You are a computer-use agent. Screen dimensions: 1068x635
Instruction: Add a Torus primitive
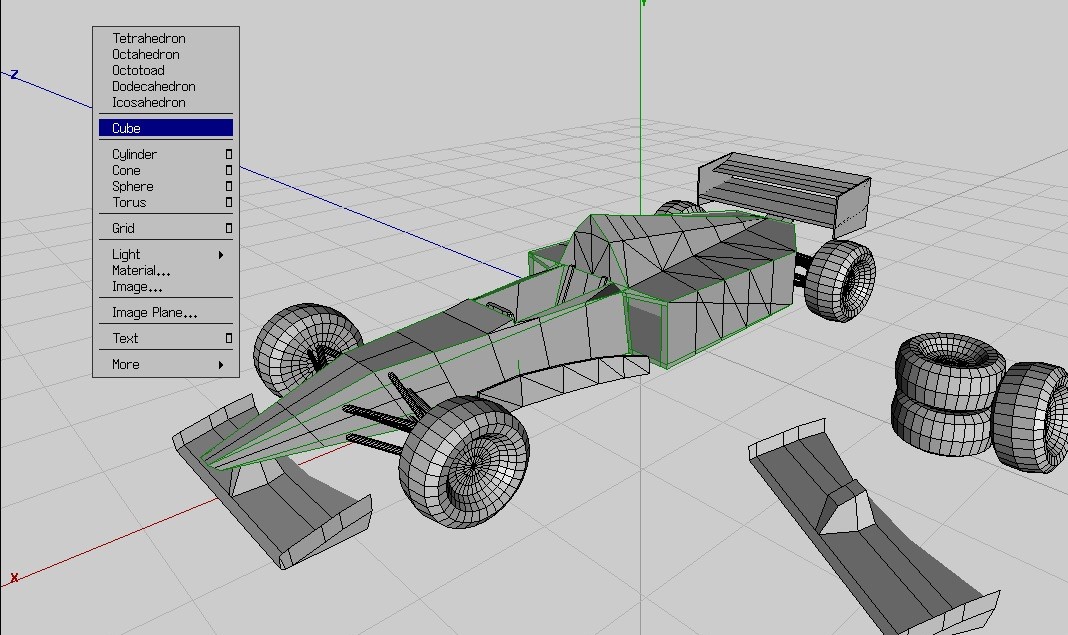129,202
